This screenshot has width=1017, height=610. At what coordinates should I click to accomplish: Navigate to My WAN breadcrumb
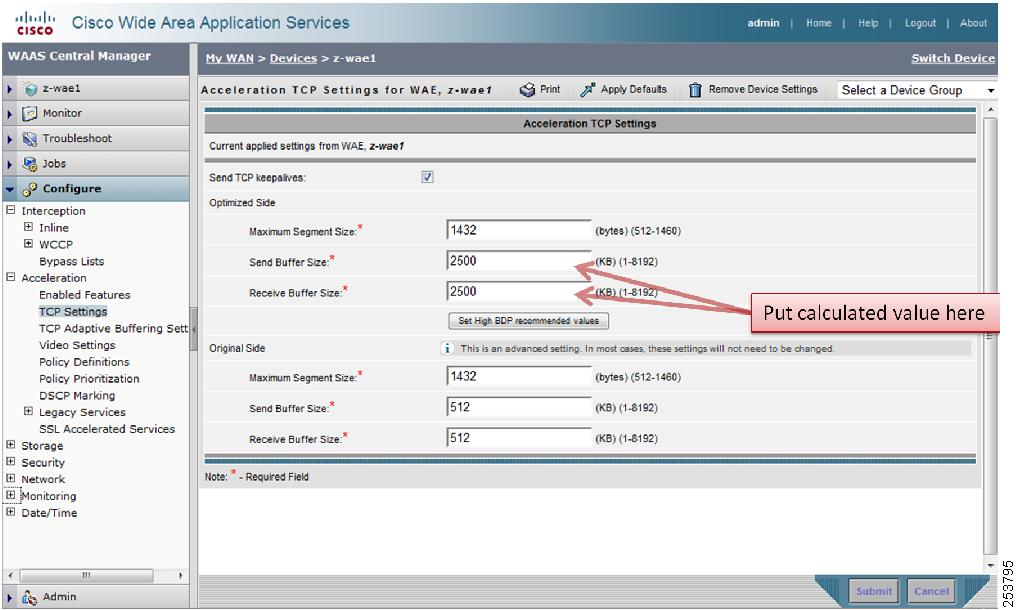click(230, 58)
